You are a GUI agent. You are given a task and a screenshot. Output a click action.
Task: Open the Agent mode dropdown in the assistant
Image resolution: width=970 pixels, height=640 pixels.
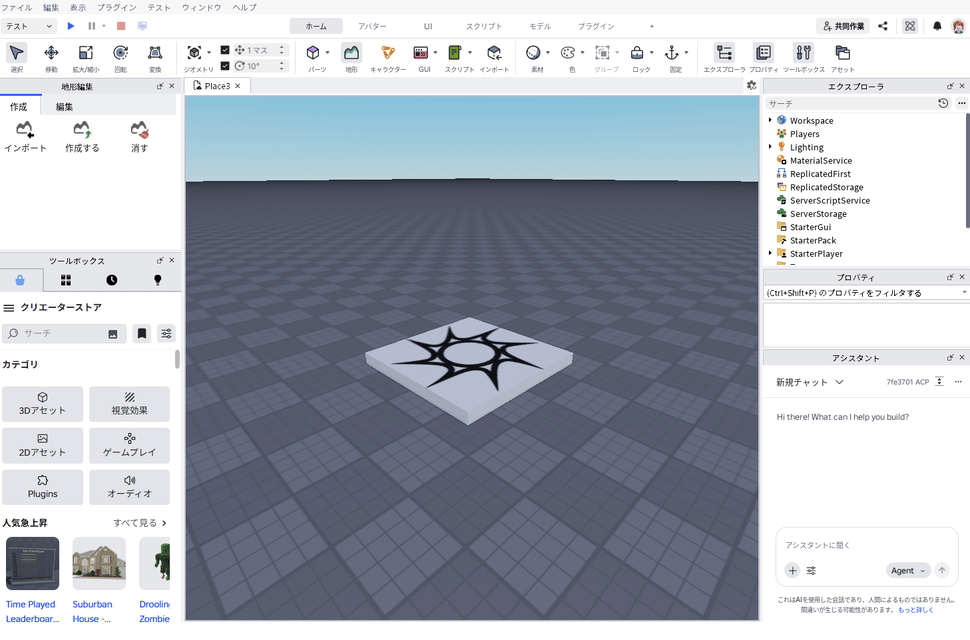click(908, 571)
